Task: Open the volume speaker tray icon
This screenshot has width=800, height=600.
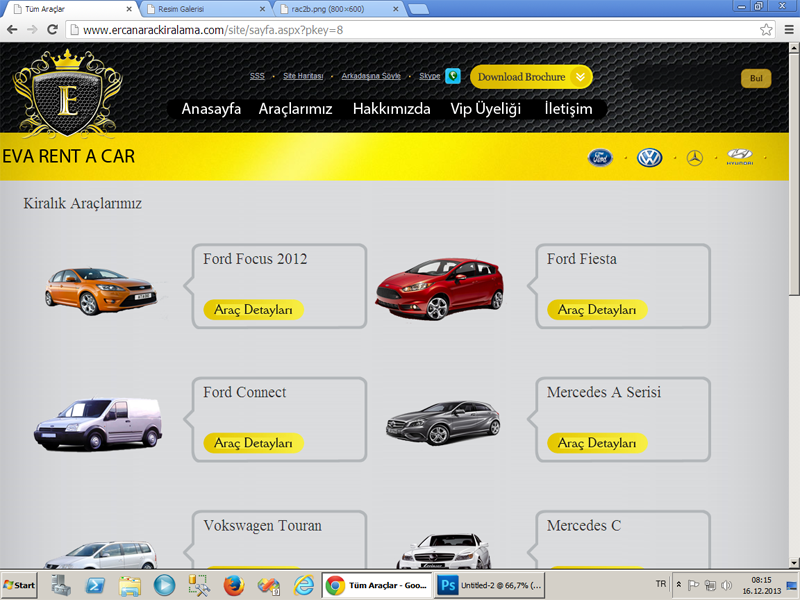Action: point(727,585)
